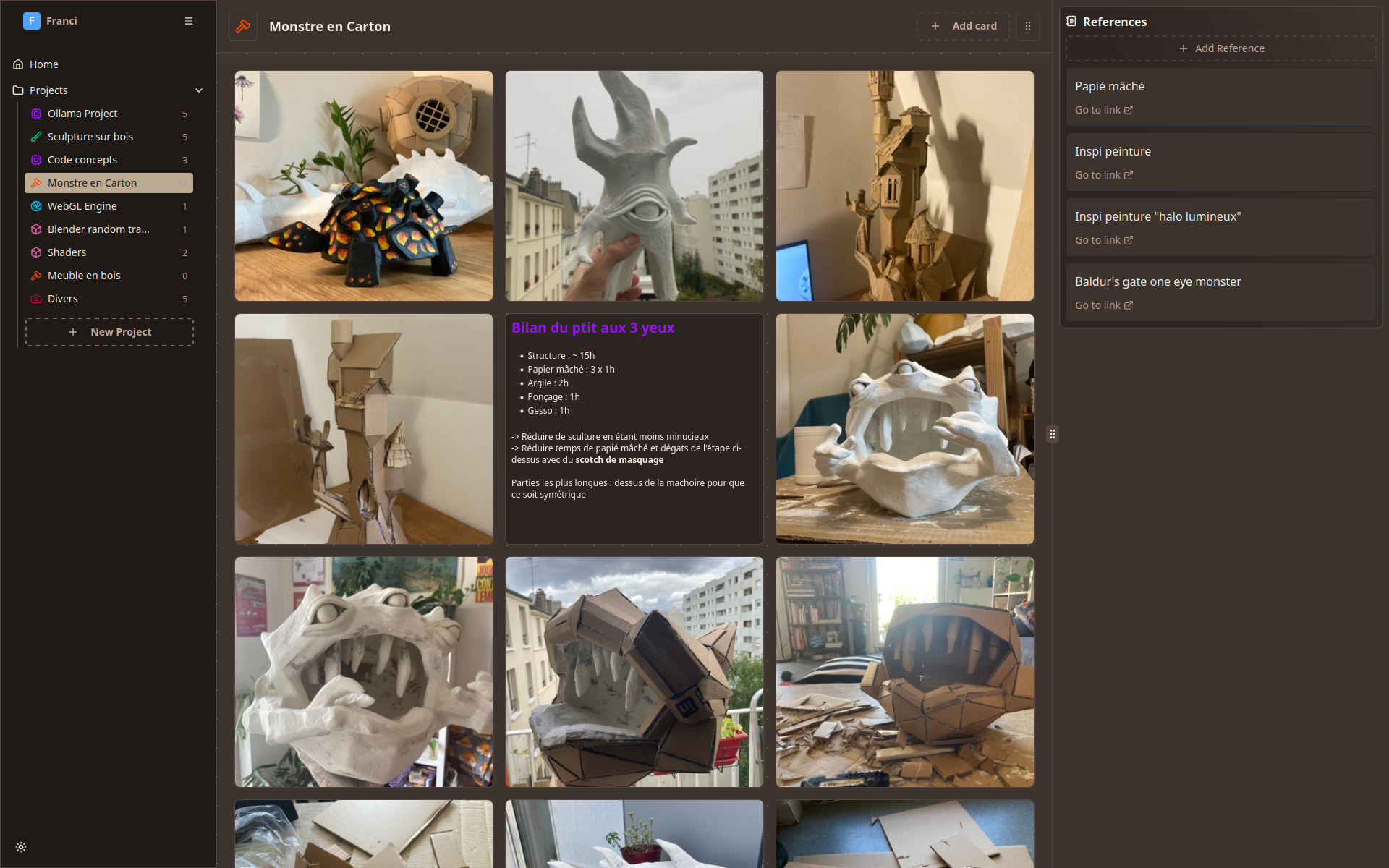Click the Monstre en Carton hammer icon

(36, 183)
